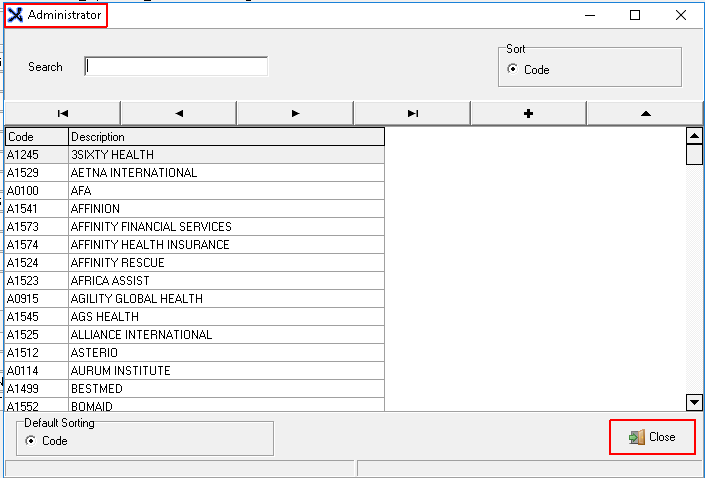Go to previous record arrow button
The width and height of the screenshot is (705, 478).
[x=179, y=113]
